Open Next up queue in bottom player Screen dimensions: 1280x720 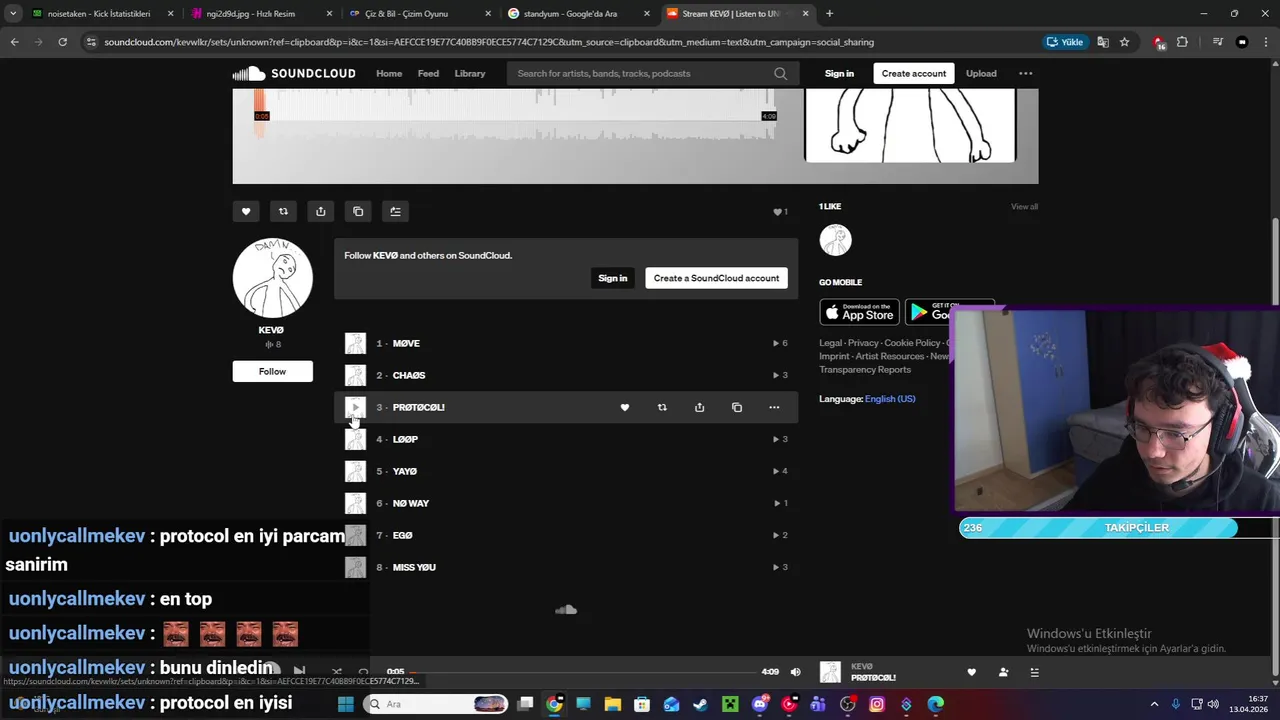click(1035, 672)
